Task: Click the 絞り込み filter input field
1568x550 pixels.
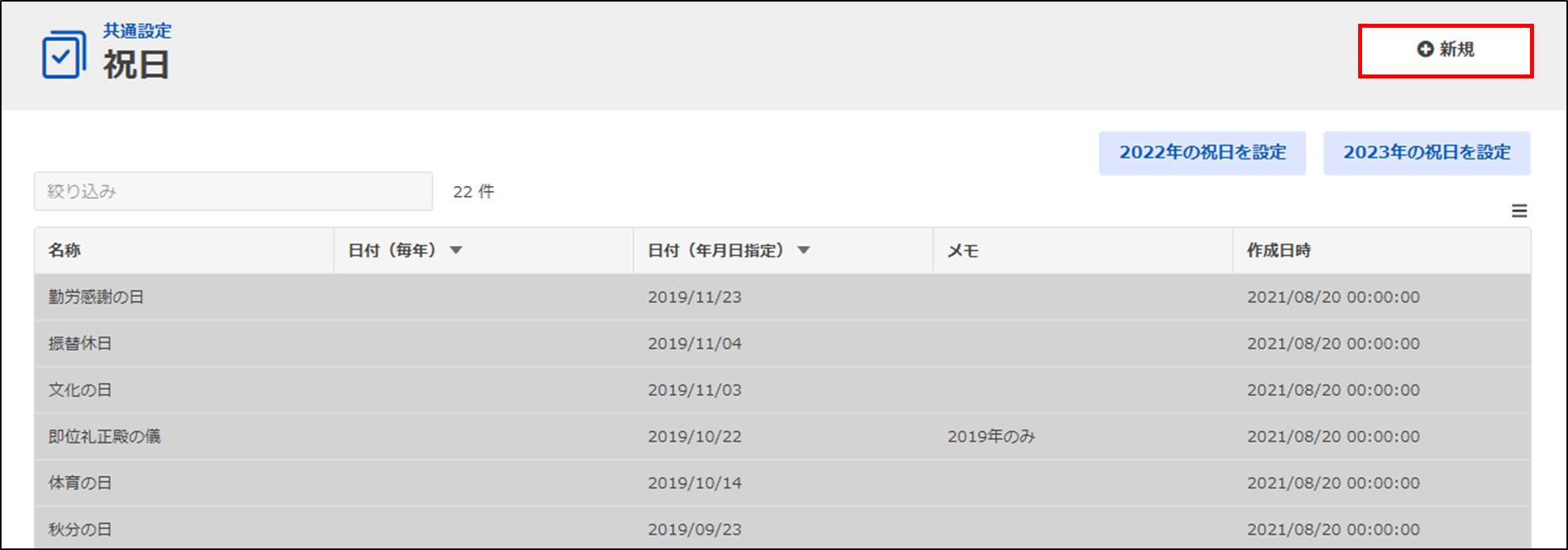Action: point(233,192)
